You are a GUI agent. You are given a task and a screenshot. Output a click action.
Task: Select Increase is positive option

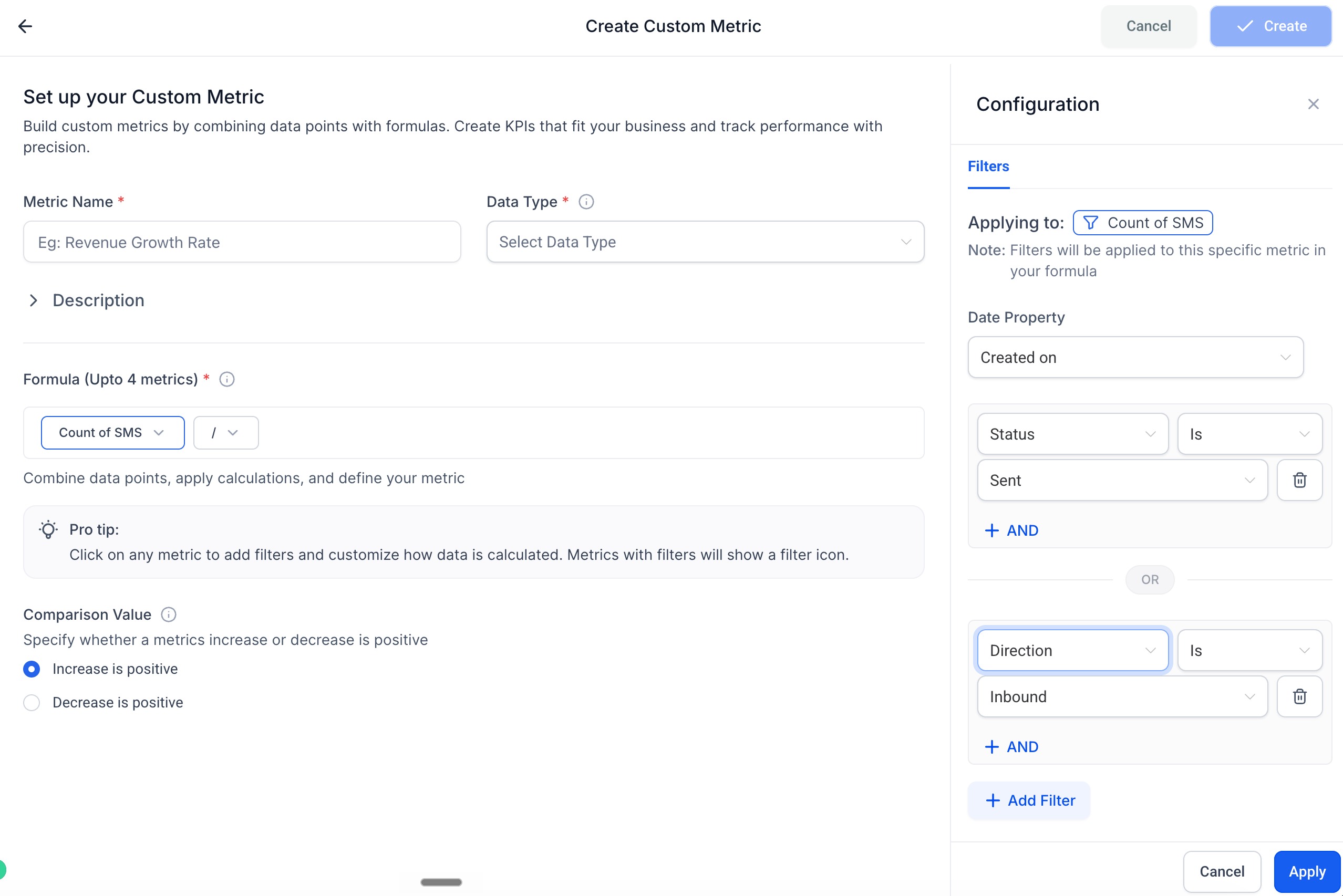[32, 669]
